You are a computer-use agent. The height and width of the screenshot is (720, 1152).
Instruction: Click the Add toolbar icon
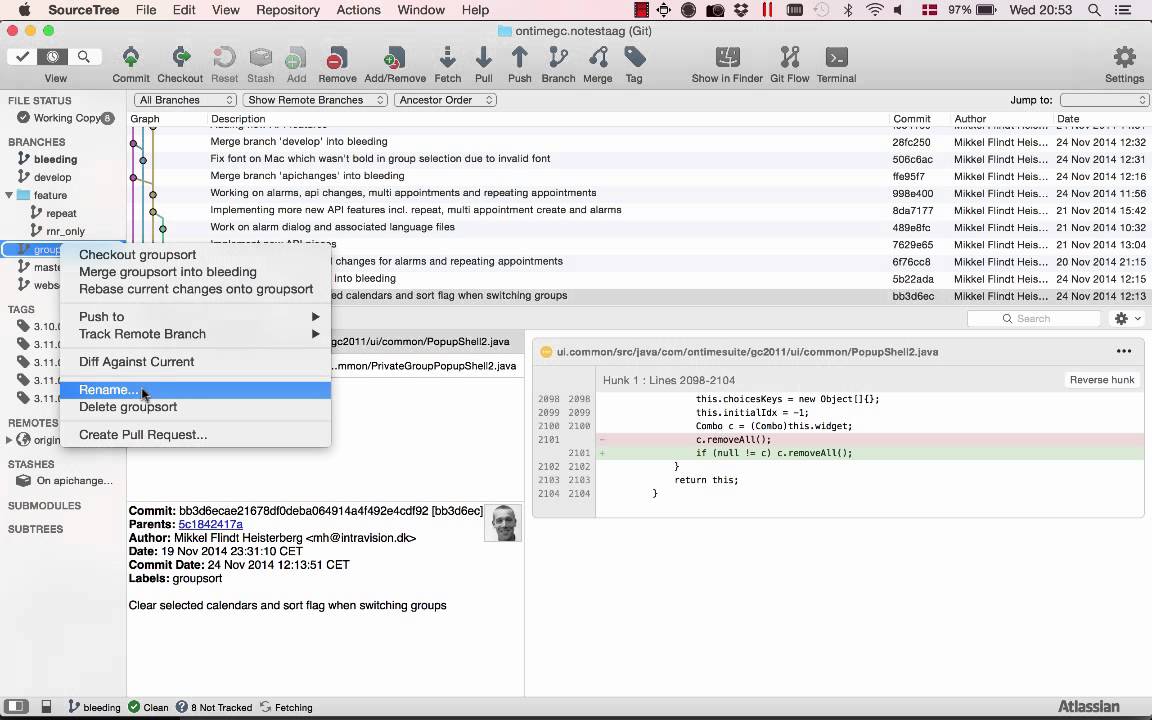(x=296, y=57)
